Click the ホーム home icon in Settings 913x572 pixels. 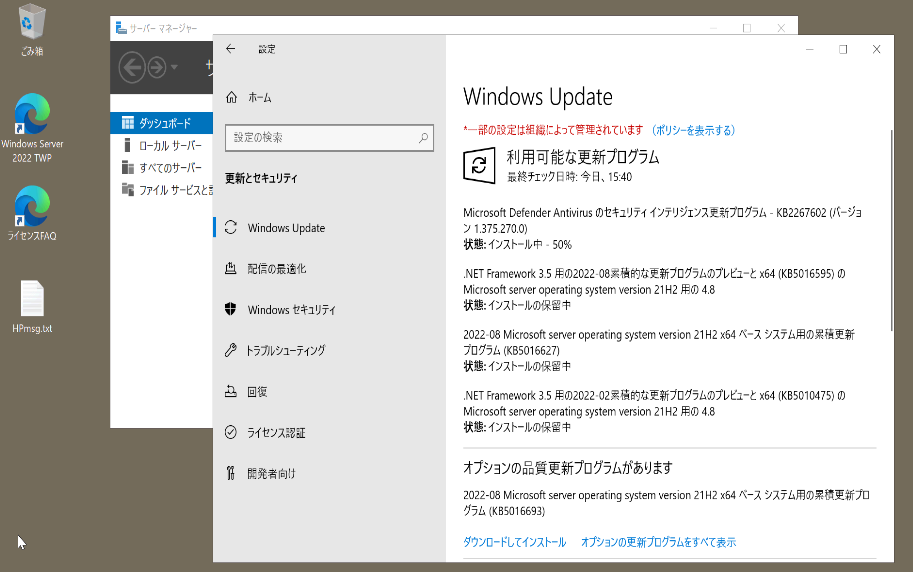(x=231, y=97)
